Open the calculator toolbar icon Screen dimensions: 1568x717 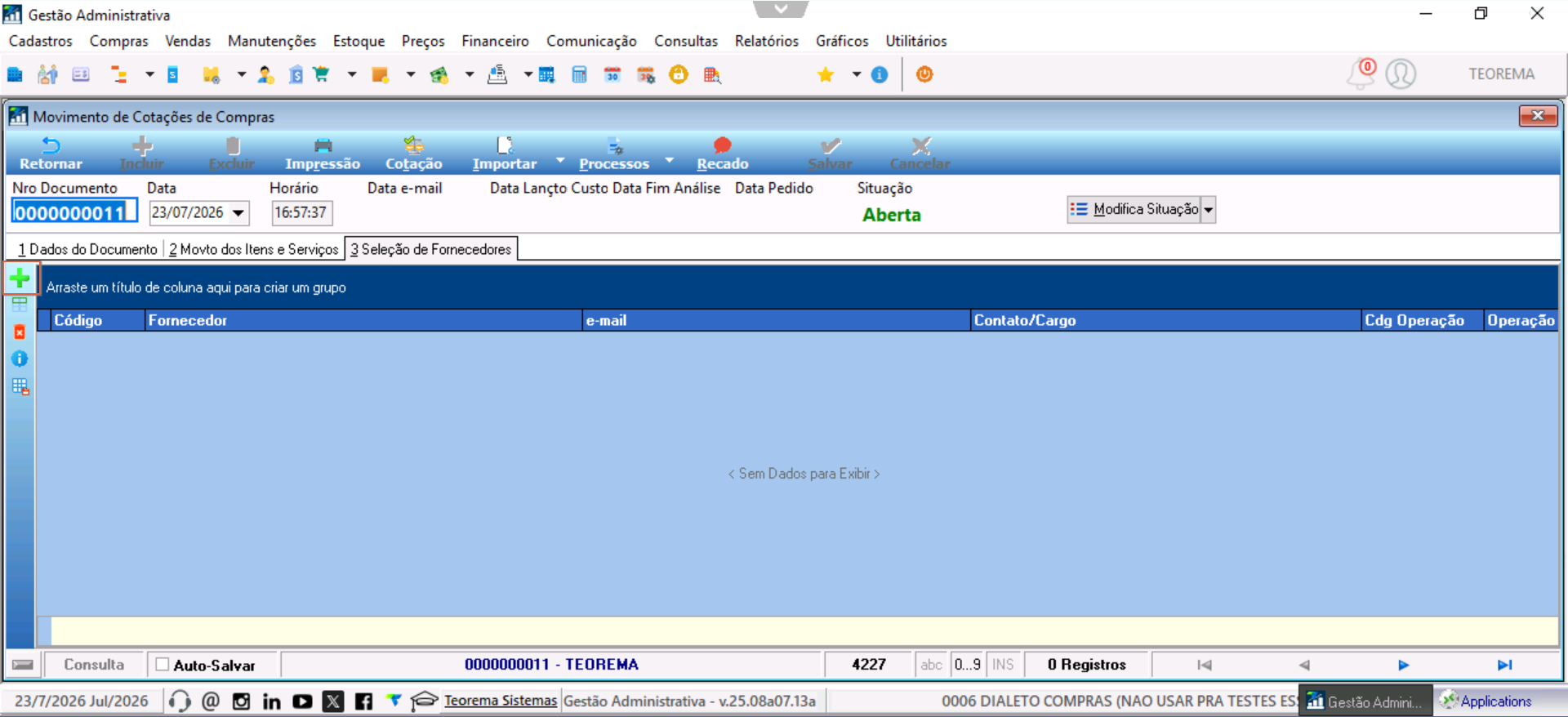(579, 75)
